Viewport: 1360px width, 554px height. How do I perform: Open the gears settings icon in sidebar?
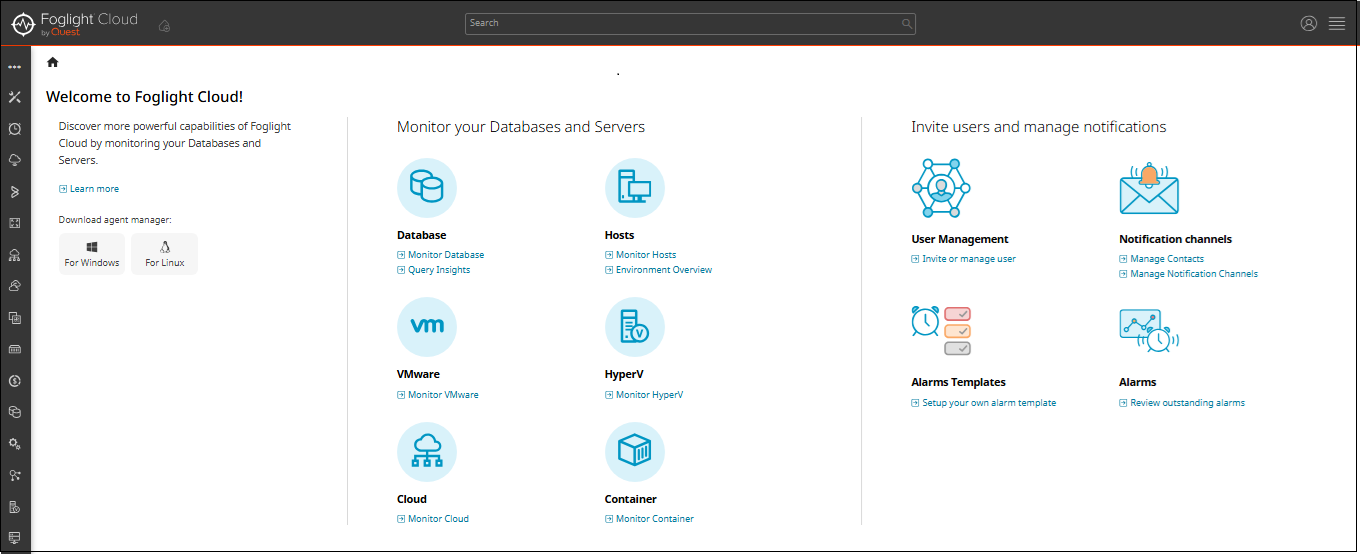coord(14,444)
